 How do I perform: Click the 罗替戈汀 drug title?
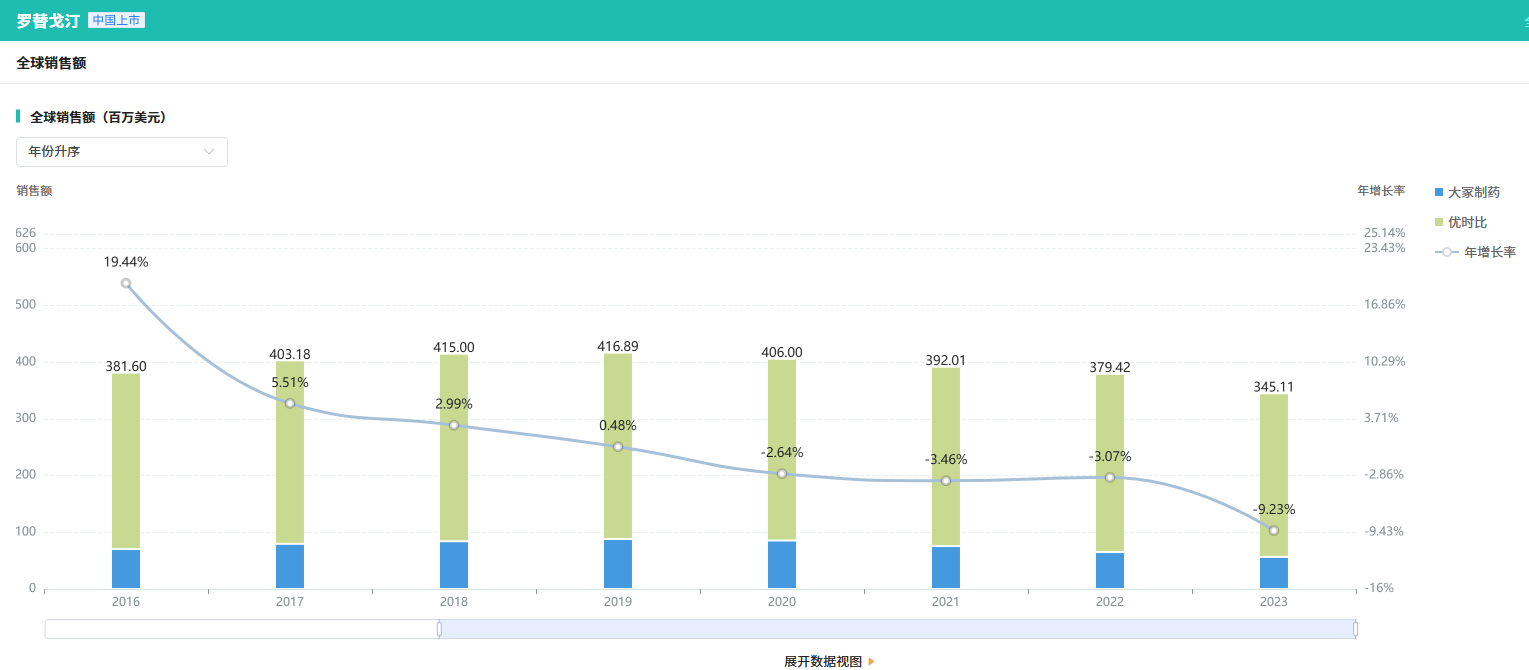tap(47, 21)
